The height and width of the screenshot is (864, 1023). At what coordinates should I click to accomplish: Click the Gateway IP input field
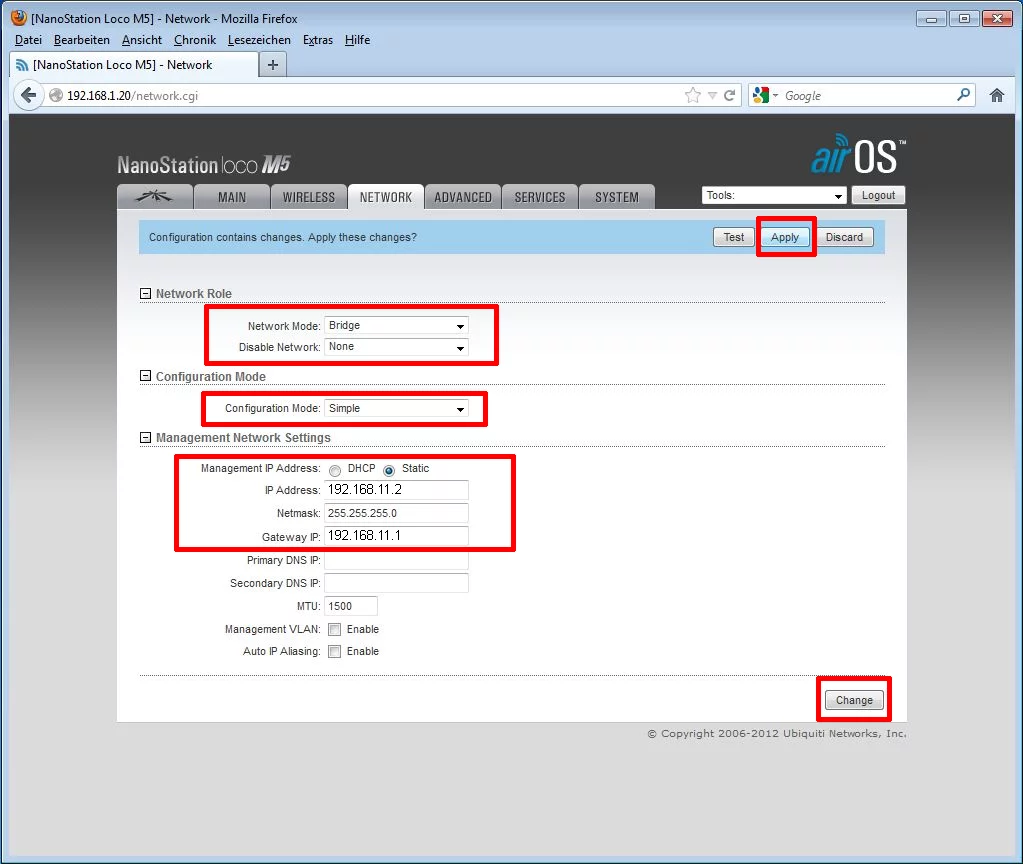[x=396, y=536]
